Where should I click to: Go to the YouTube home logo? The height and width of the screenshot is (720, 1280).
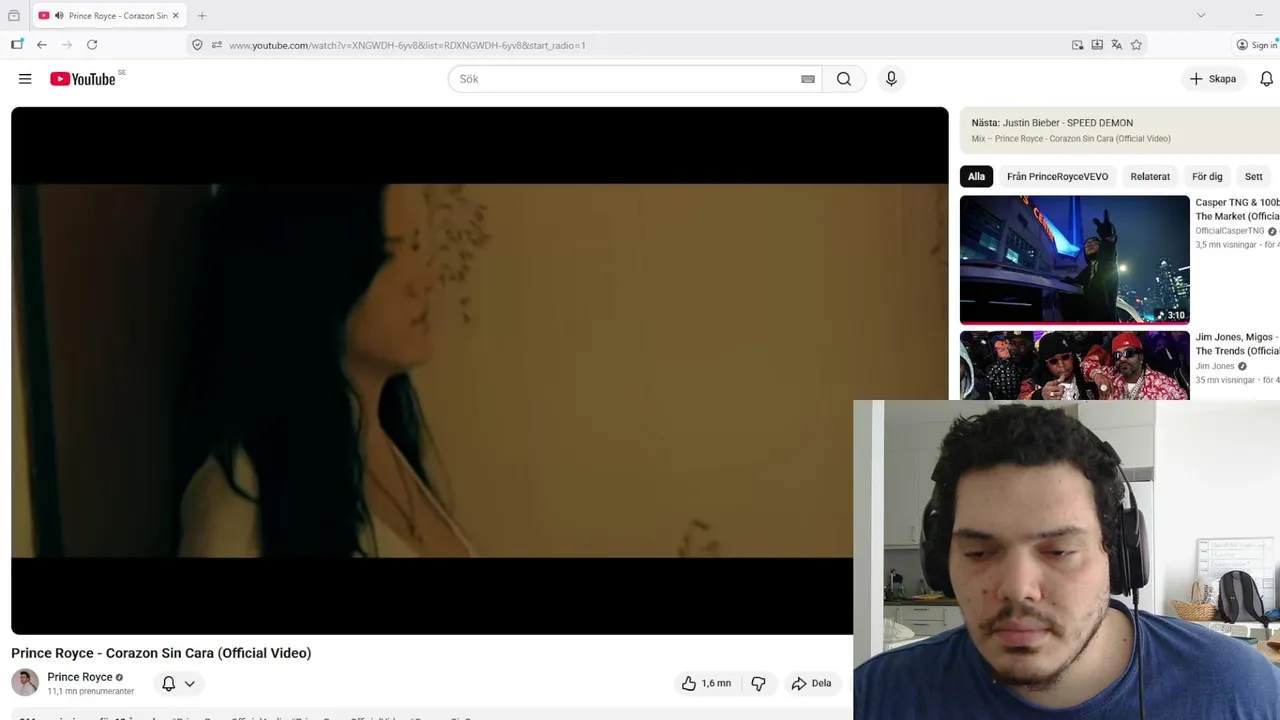[83, 79]
